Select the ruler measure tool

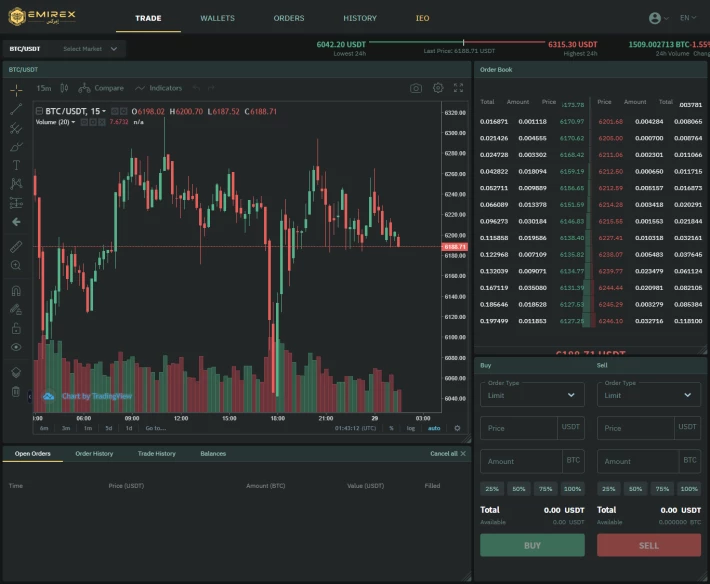click(x=16, y=247)
